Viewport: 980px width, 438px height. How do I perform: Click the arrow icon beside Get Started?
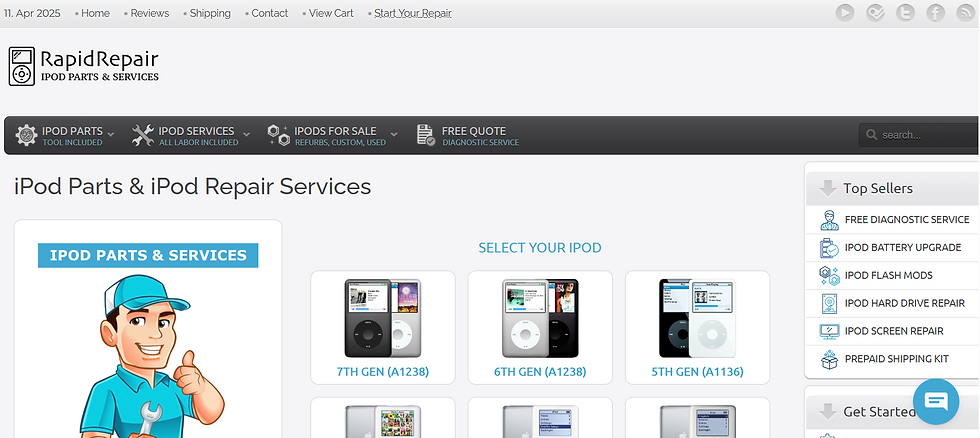click(828, 412)
